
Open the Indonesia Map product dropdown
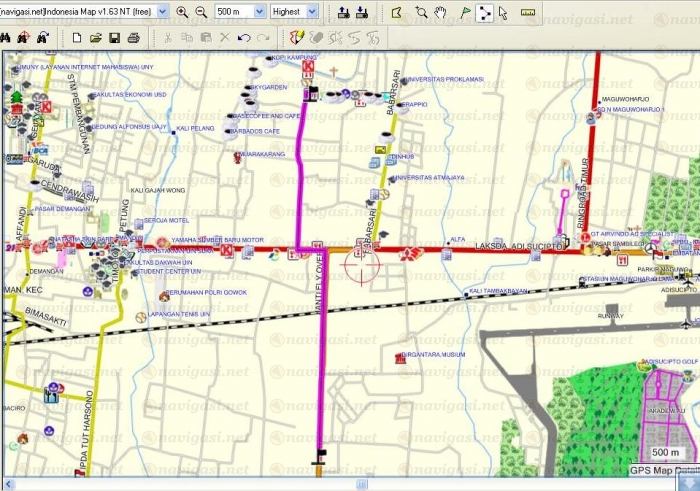pyautogui.click(x=162, y=12)
